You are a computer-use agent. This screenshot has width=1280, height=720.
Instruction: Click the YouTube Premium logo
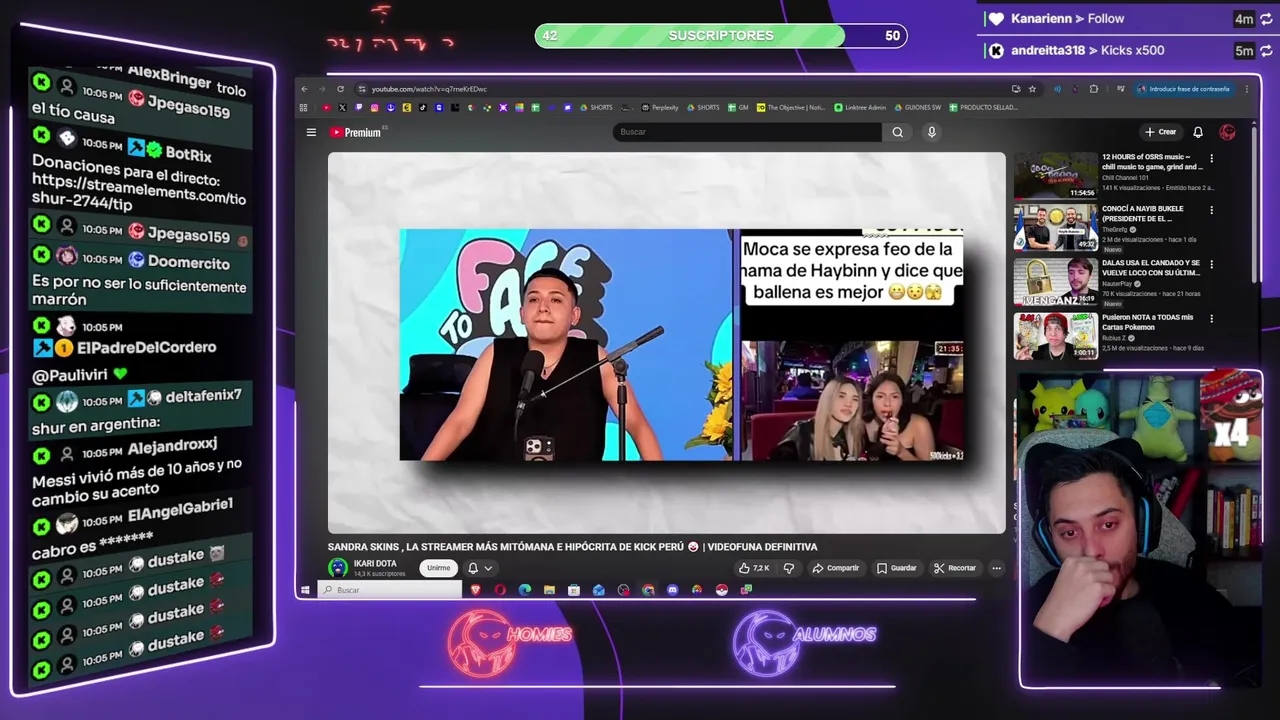coord(356,132)
